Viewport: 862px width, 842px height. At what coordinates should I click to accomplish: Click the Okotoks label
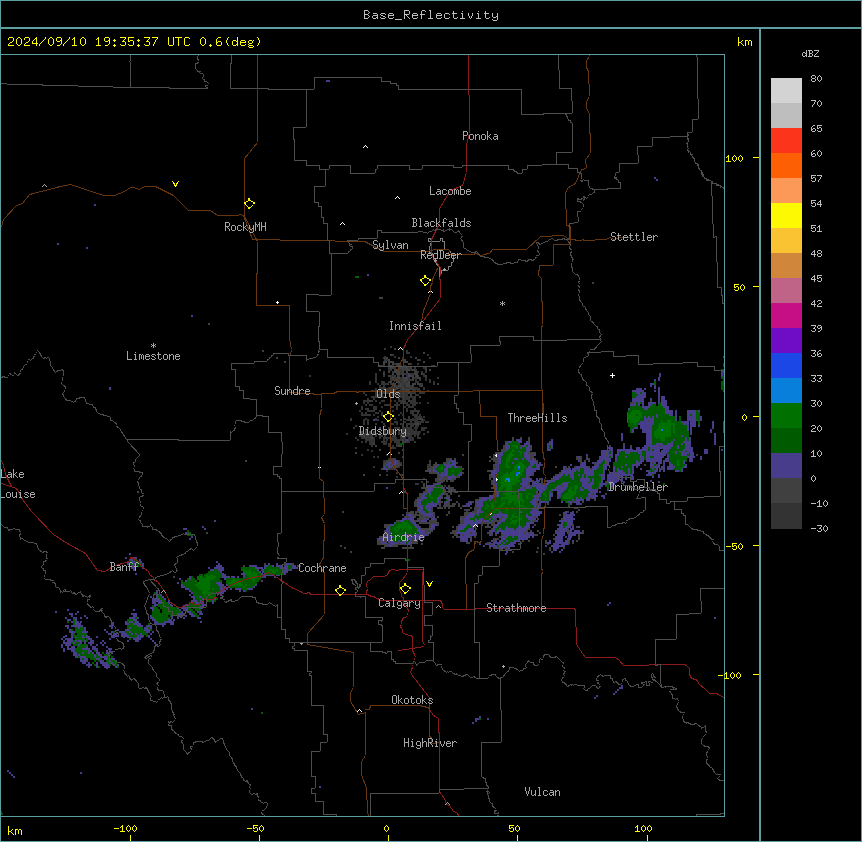pos(412,700)
